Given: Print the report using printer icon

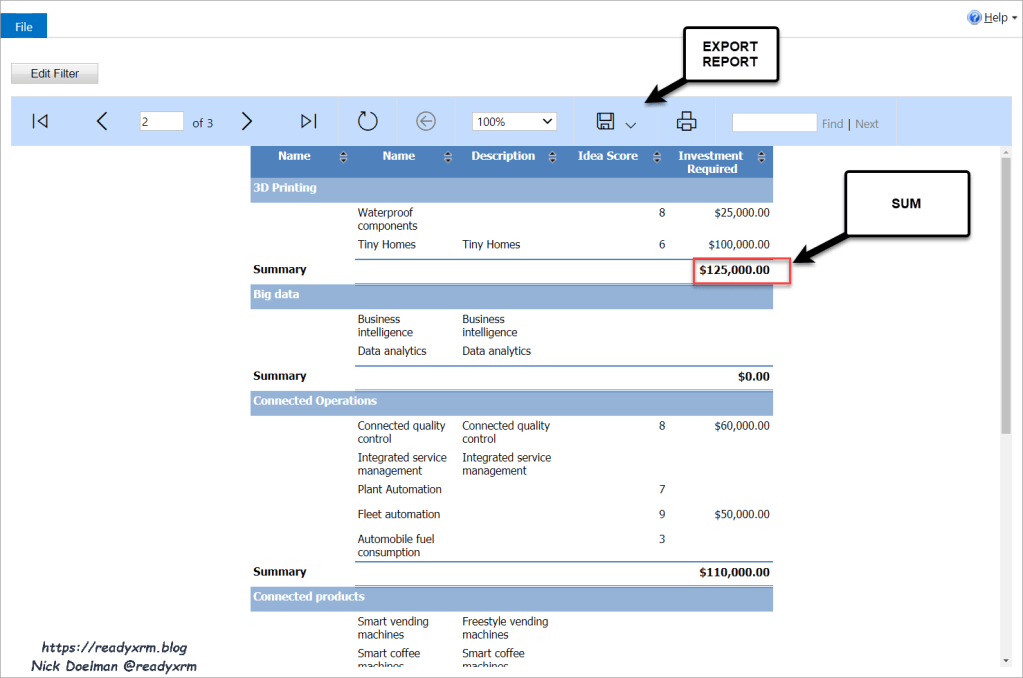Looking at the screenshot, I should (x=686, y=121).
